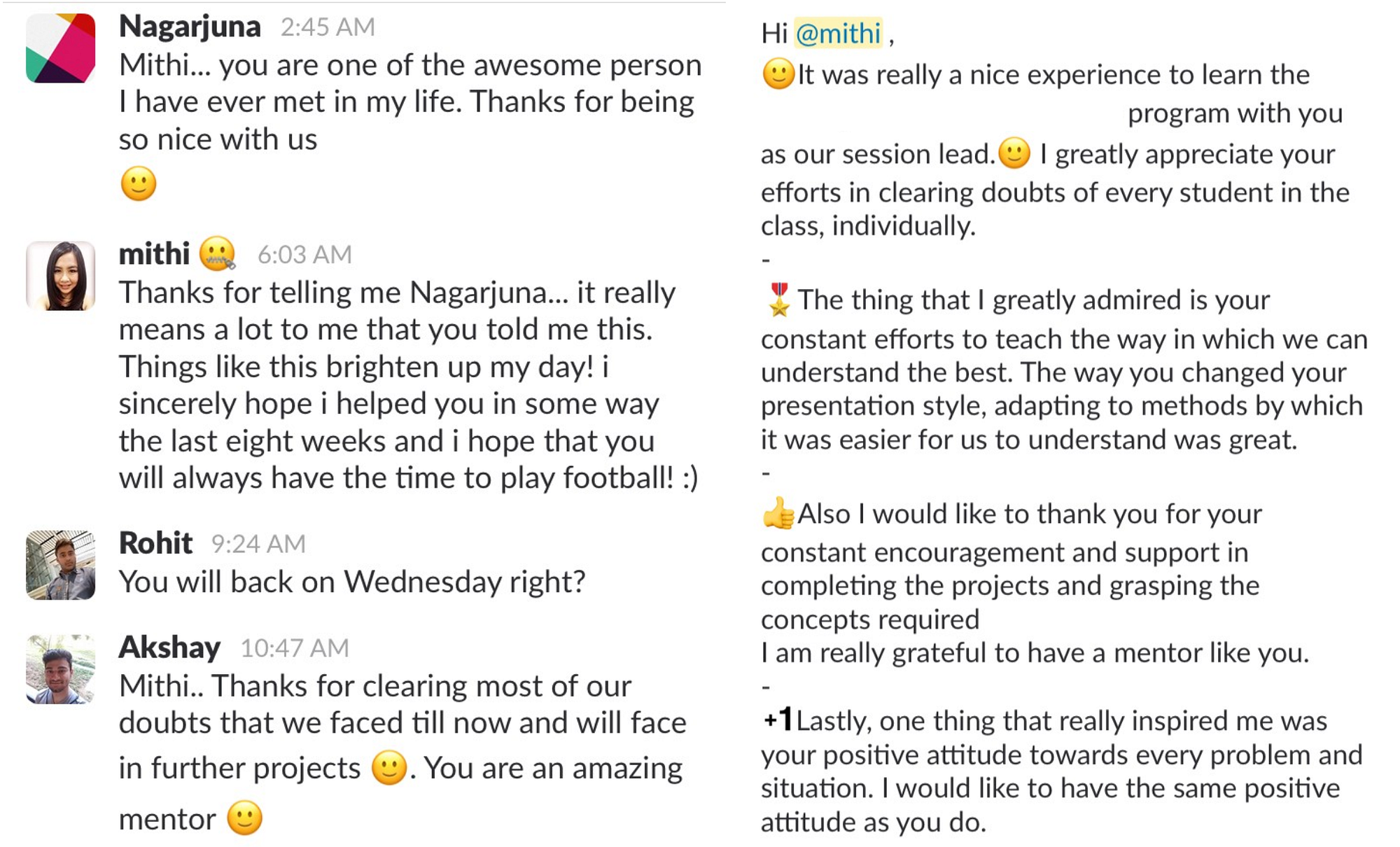Open the @mithi mention link
1400x847 pixels.
839,33
